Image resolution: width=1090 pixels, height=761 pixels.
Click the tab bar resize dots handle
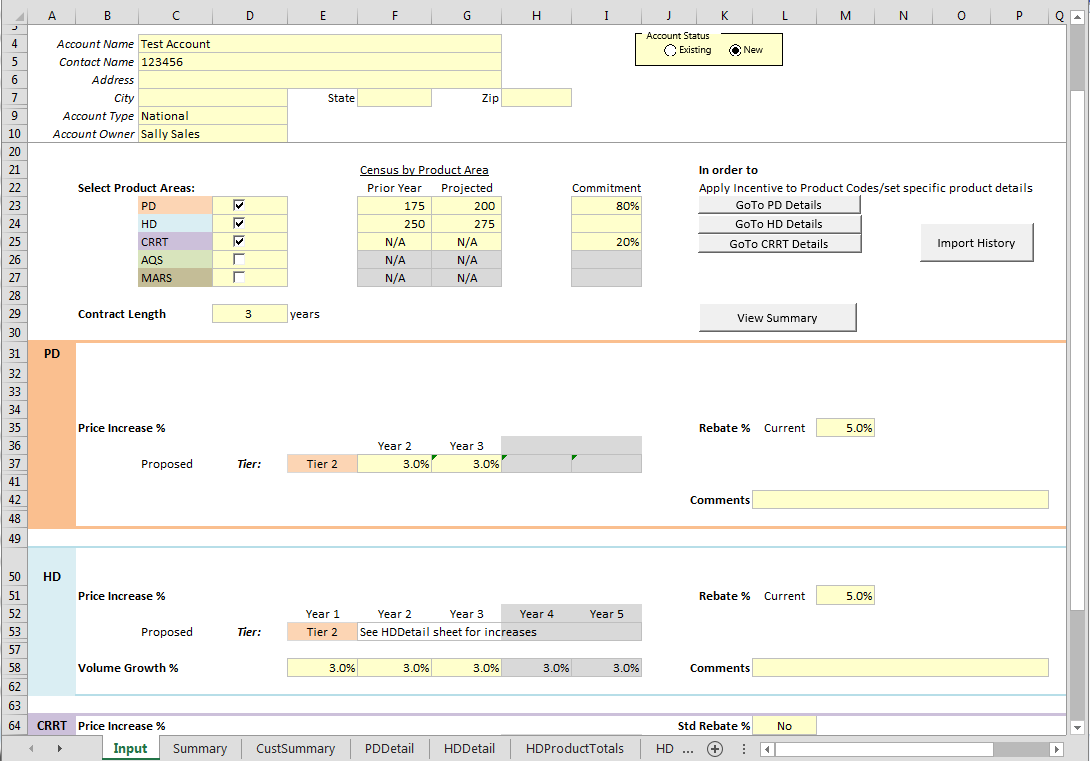tap(743, 748)
